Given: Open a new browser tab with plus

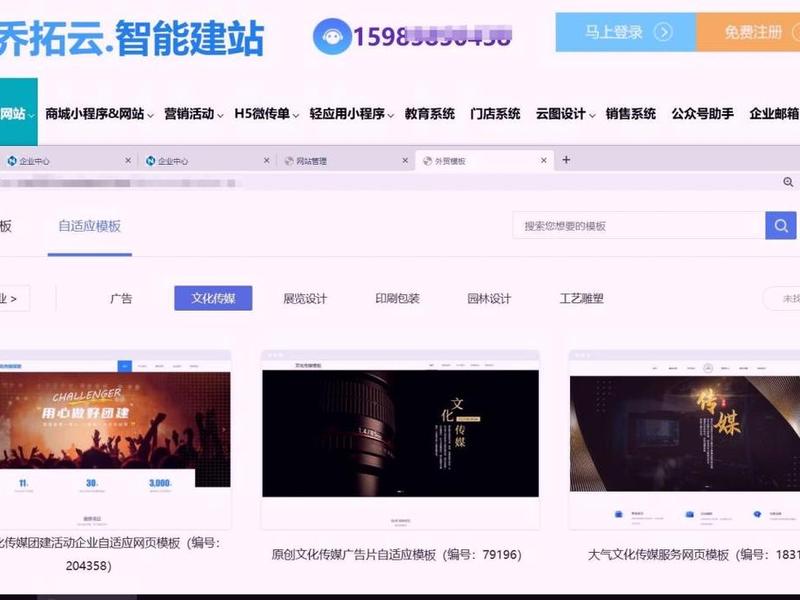Looking at the screenshot, I should (x=566, y=160).
